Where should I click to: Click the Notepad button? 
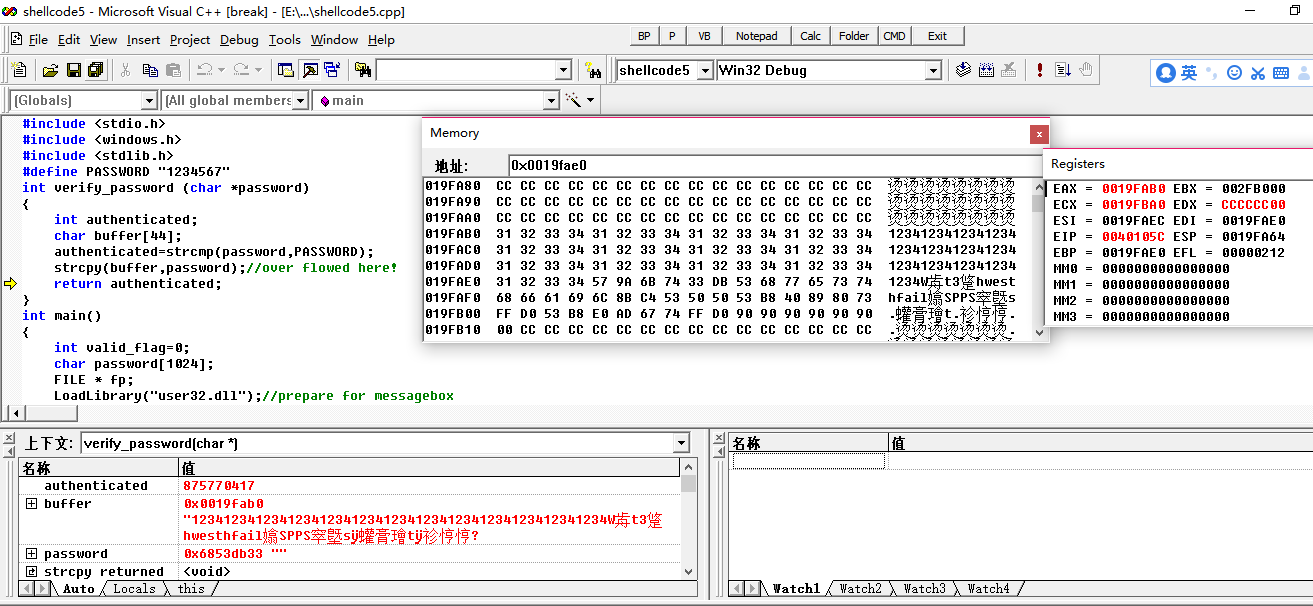(756, 36)
